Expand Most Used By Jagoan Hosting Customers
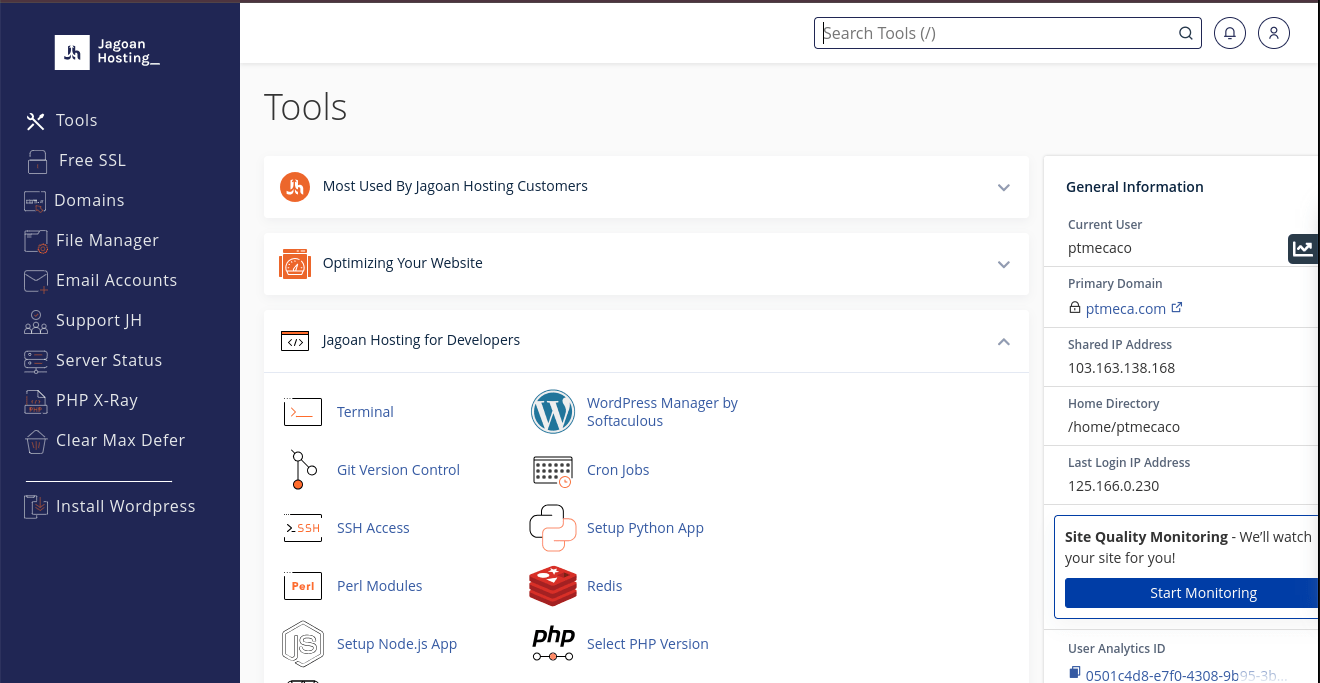1320x683 pixels. 646,187
